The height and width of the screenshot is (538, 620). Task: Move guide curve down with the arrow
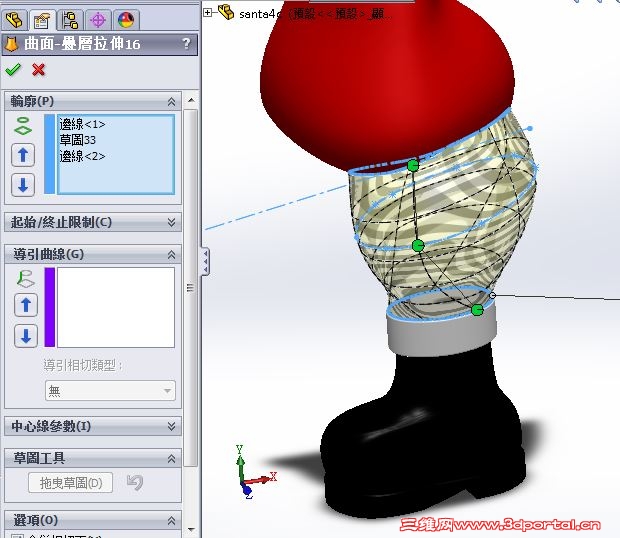[x=26, y=336]
